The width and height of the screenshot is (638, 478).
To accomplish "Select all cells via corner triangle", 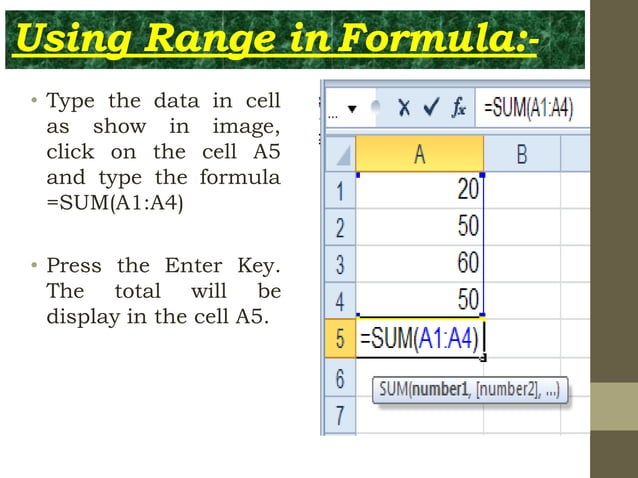I will point(341,155).
